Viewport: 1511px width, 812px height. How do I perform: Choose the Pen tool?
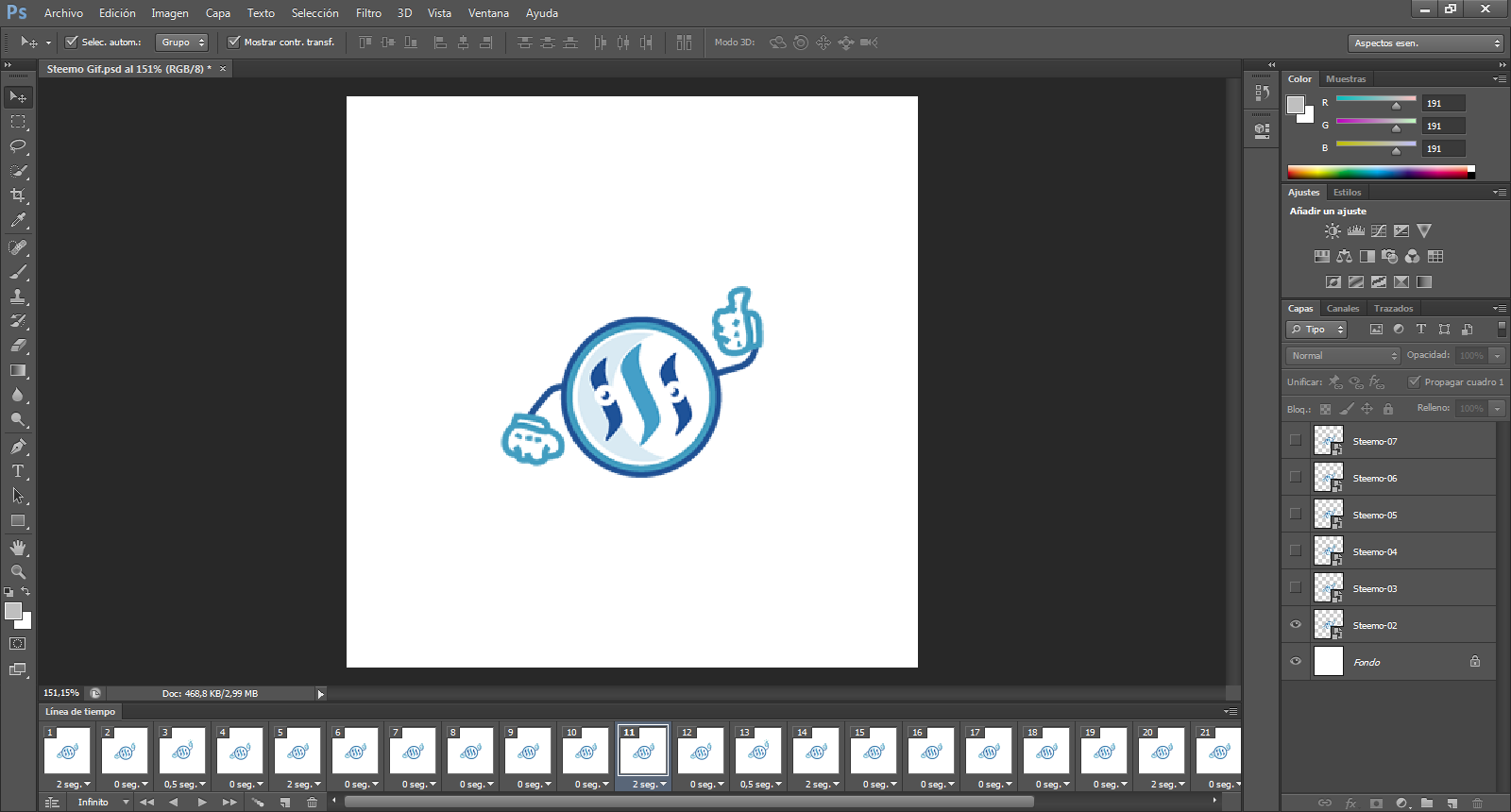tap(18, 447)
